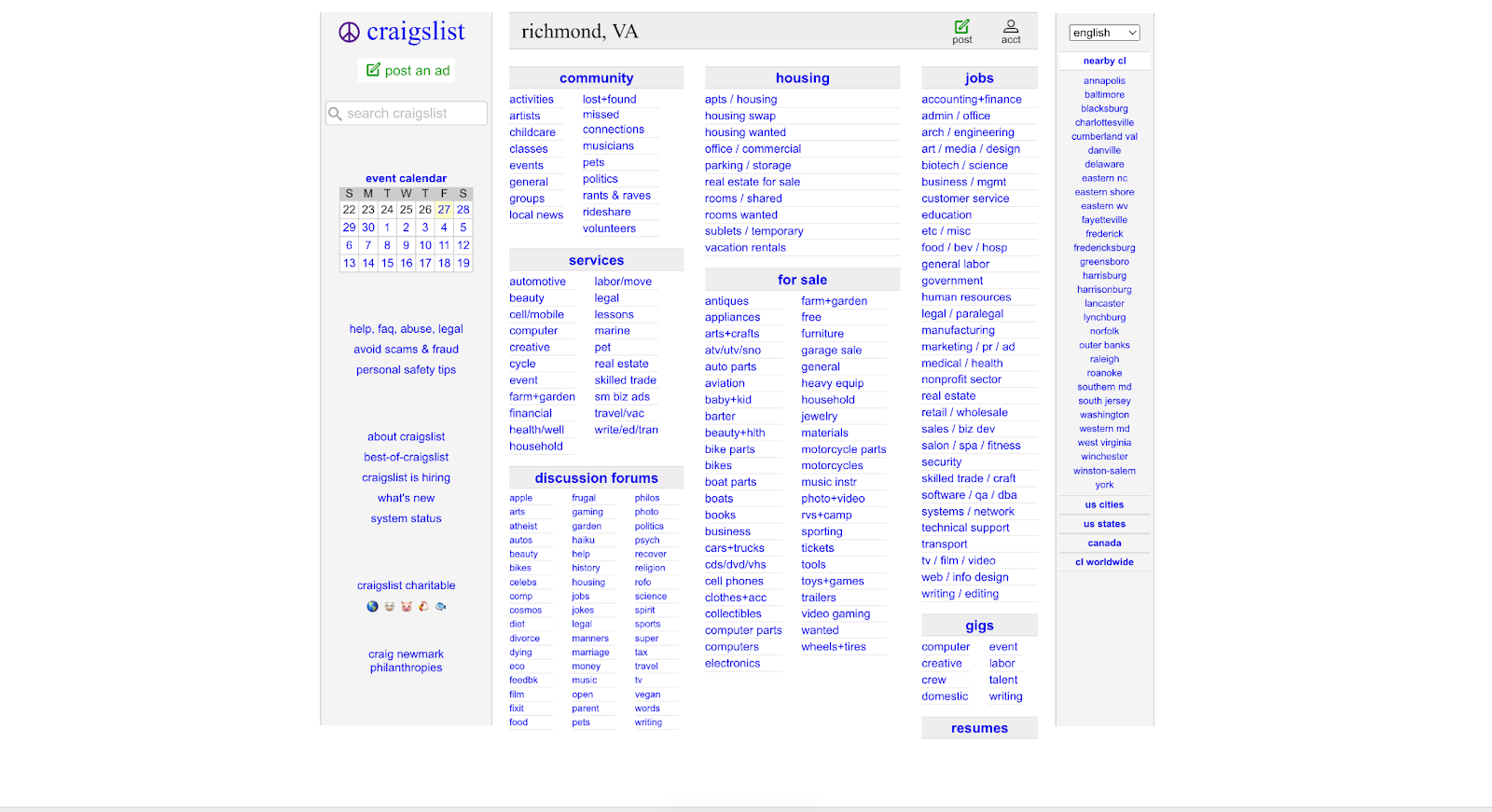Viewport: 1492px width, 812px height.
Task: Expand the 'canada' section
Action: pos(1104,543)
